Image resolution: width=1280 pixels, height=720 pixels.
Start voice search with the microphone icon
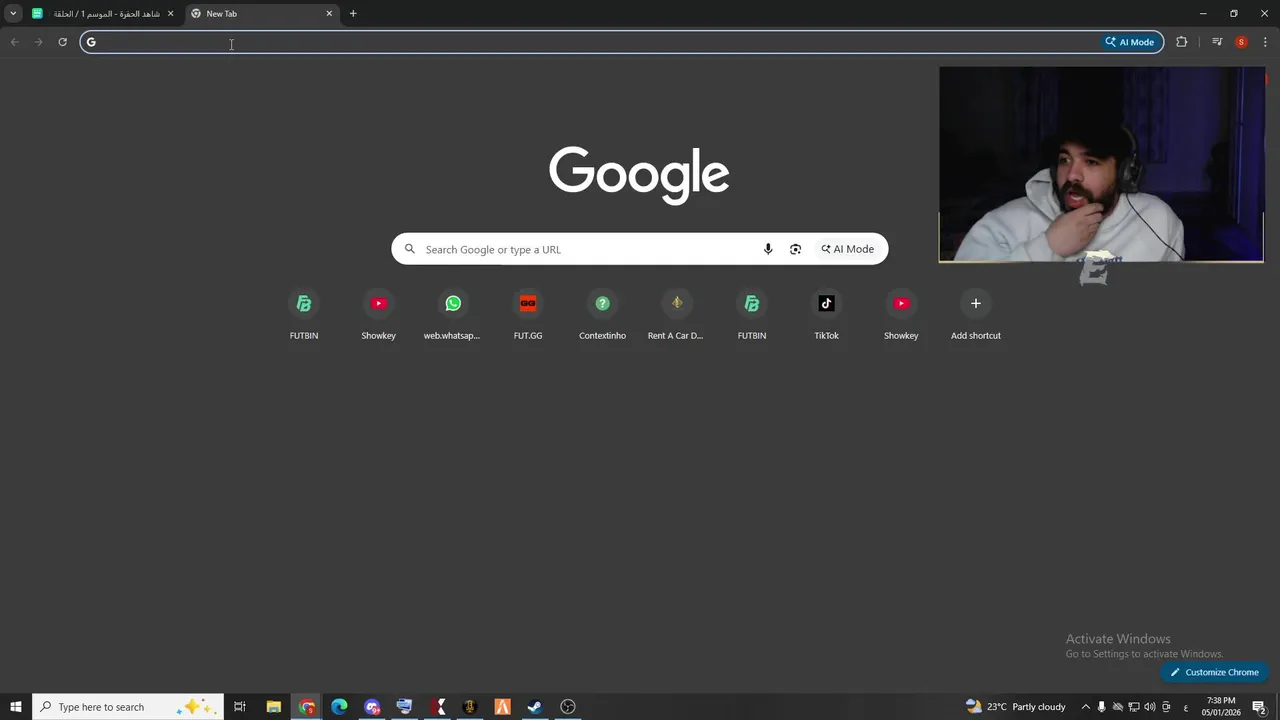(768, 249)
